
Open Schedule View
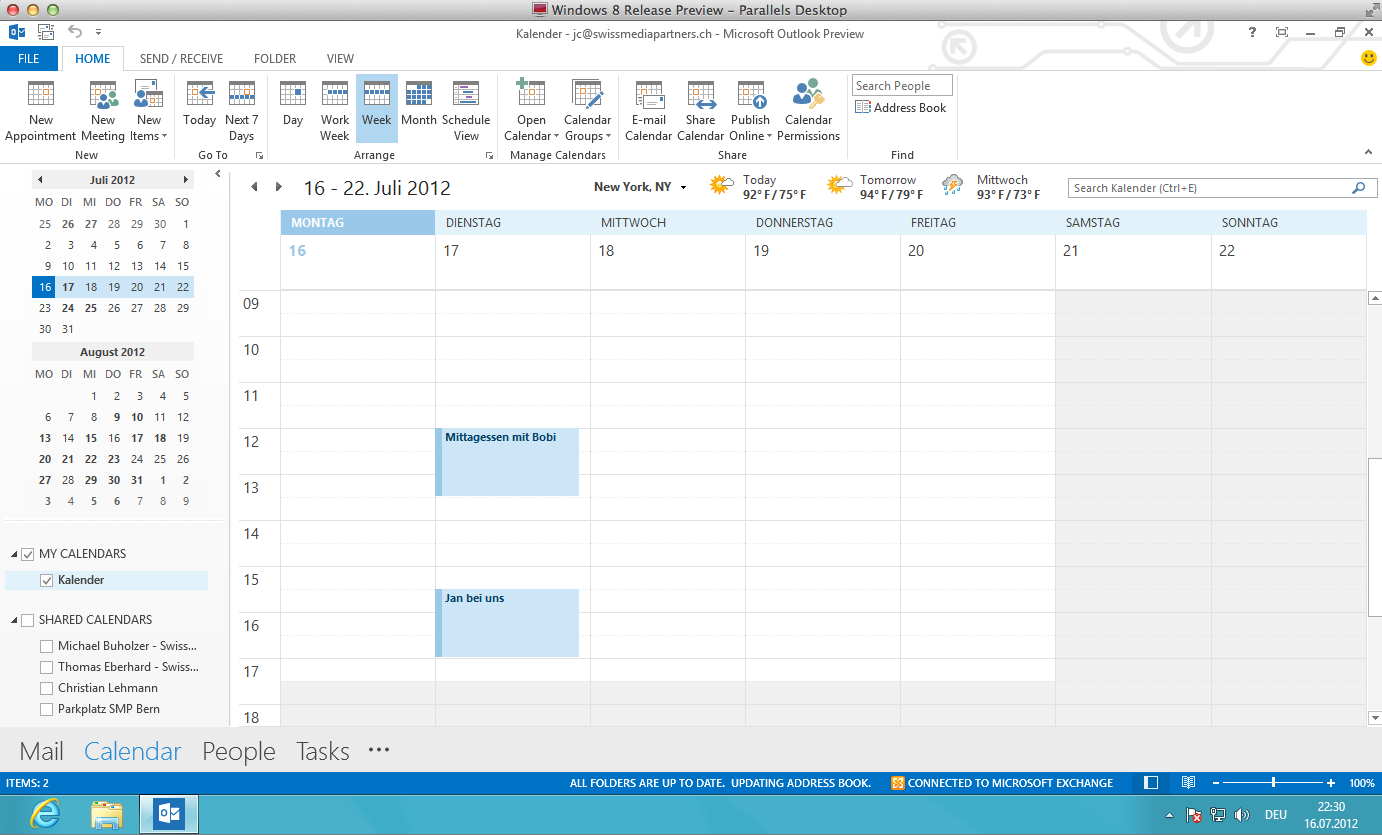(x=466, y=111)
